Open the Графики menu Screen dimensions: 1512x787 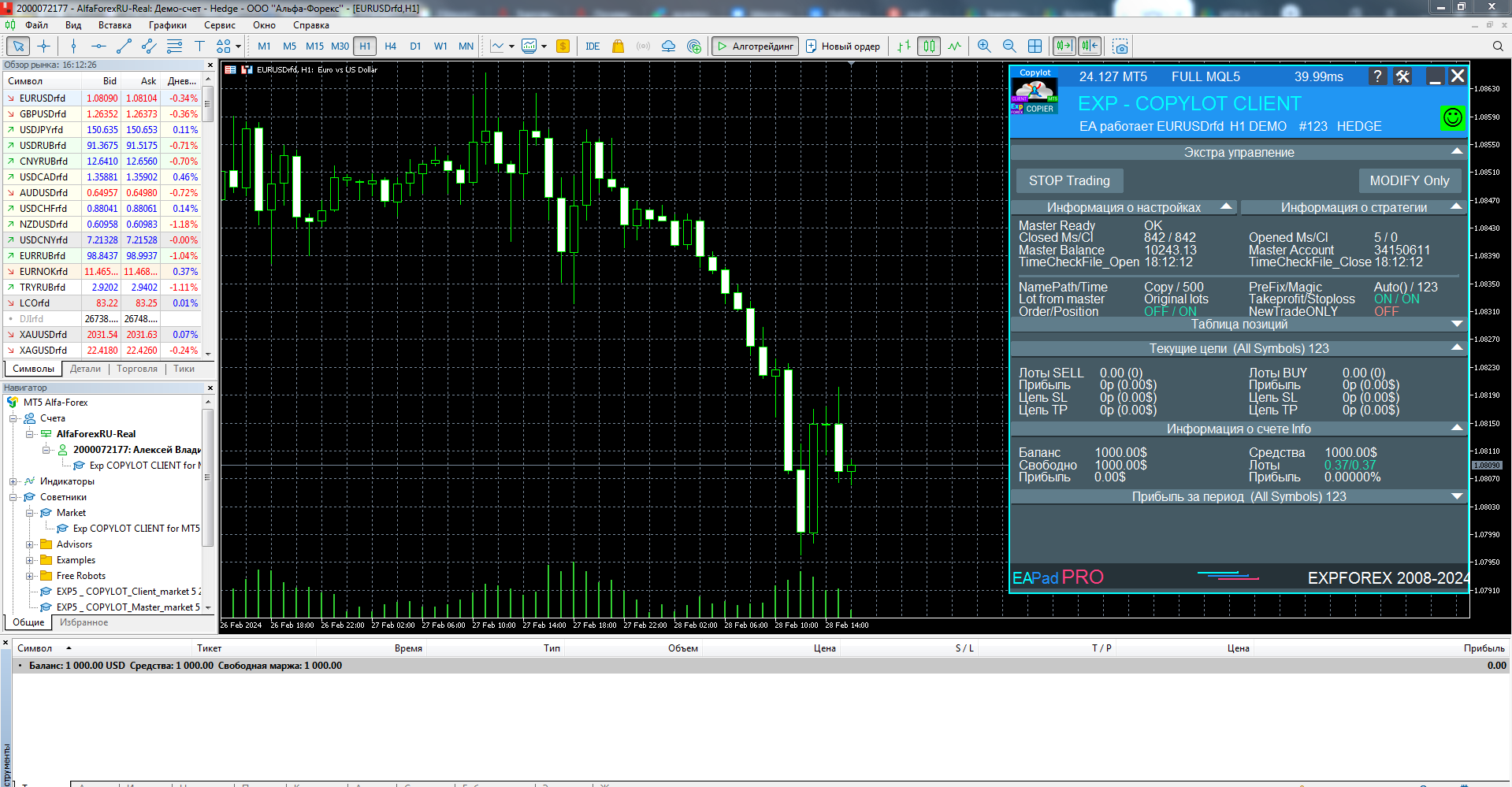click(x=168, y=25)
